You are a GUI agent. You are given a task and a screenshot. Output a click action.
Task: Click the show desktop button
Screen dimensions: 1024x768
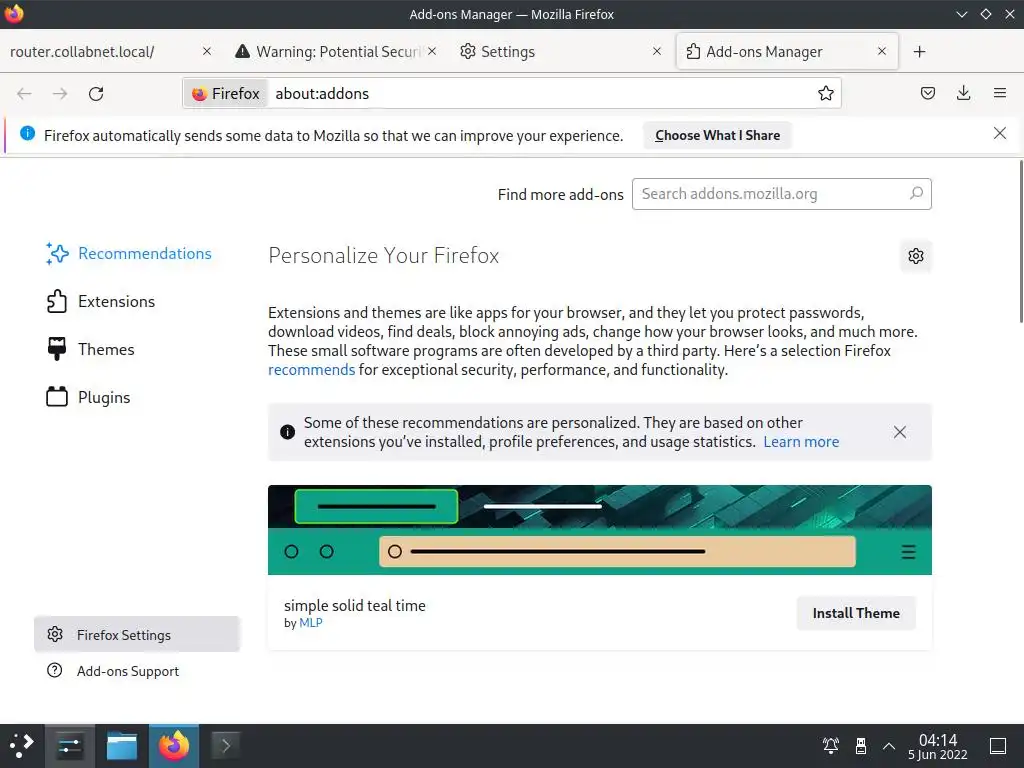click(998, 746)
